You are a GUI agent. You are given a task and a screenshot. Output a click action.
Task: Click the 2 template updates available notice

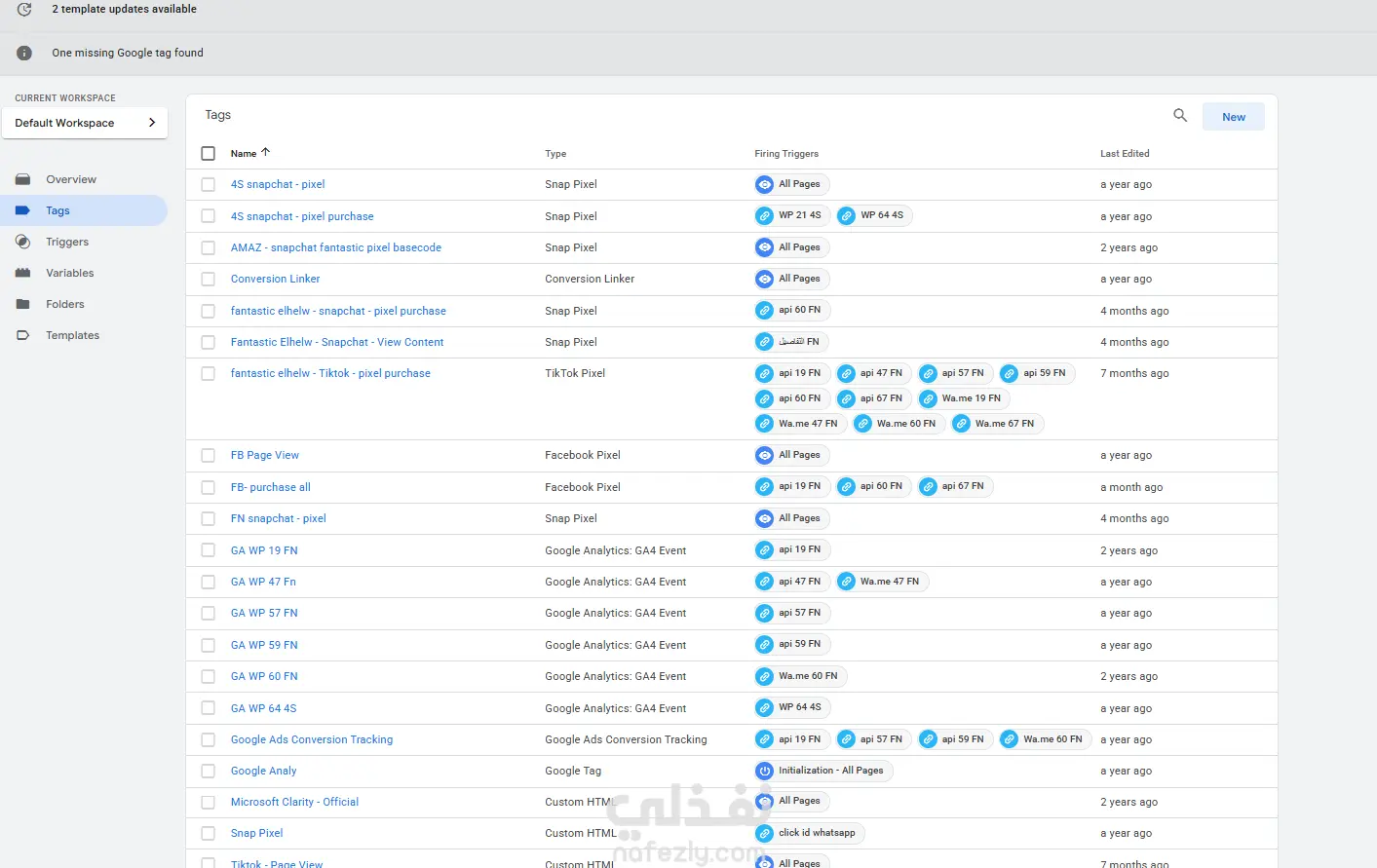coord(125,9)
